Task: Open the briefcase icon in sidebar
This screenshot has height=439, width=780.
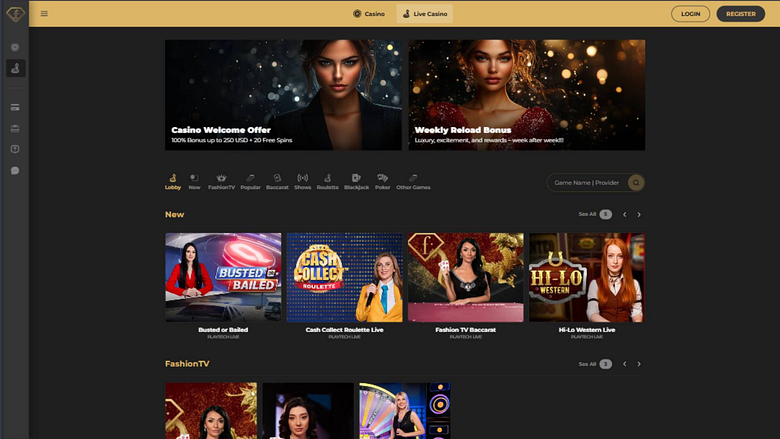Action: [x=15, y=129]
